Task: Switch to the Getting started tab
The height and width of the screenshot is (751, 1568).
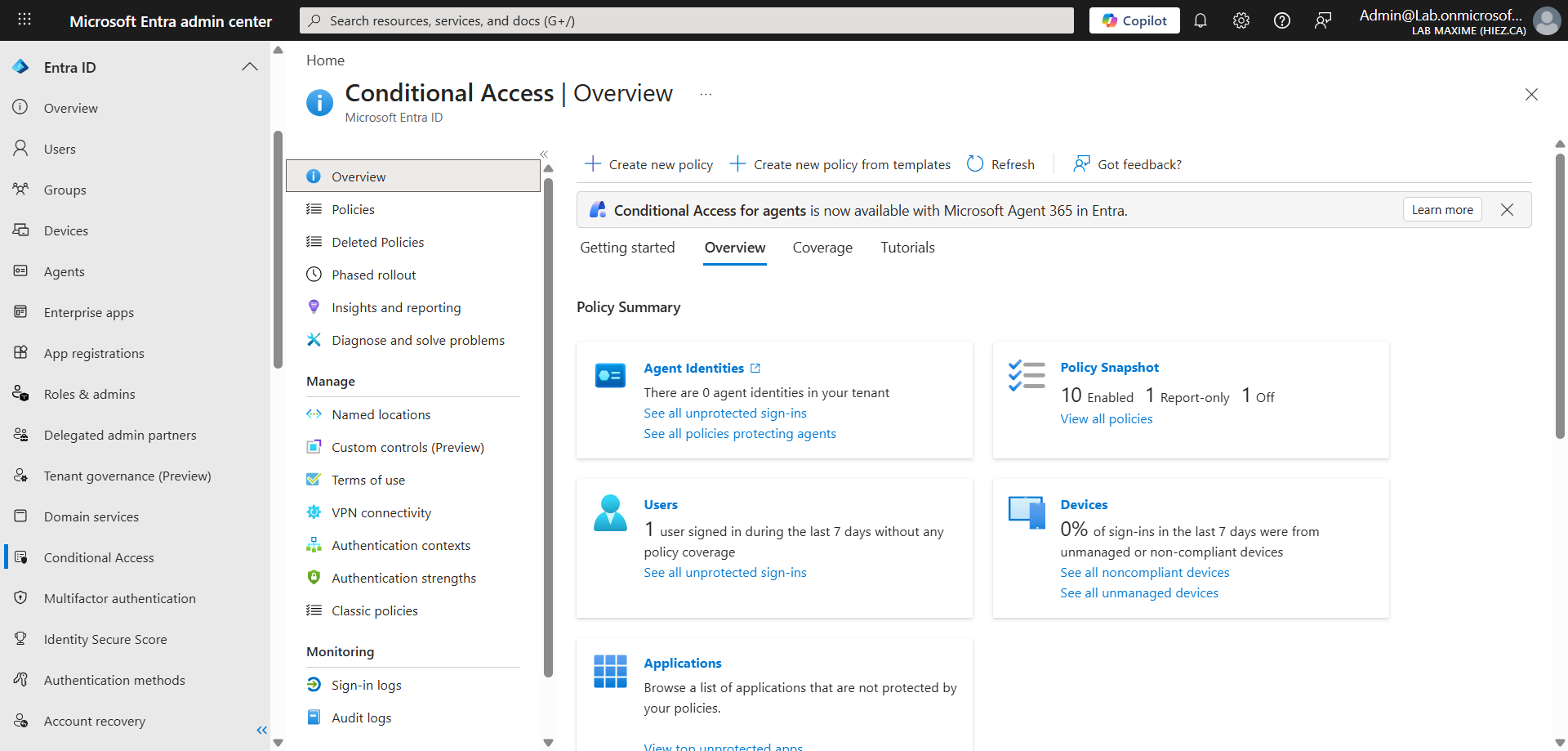Action: (627, 248)
